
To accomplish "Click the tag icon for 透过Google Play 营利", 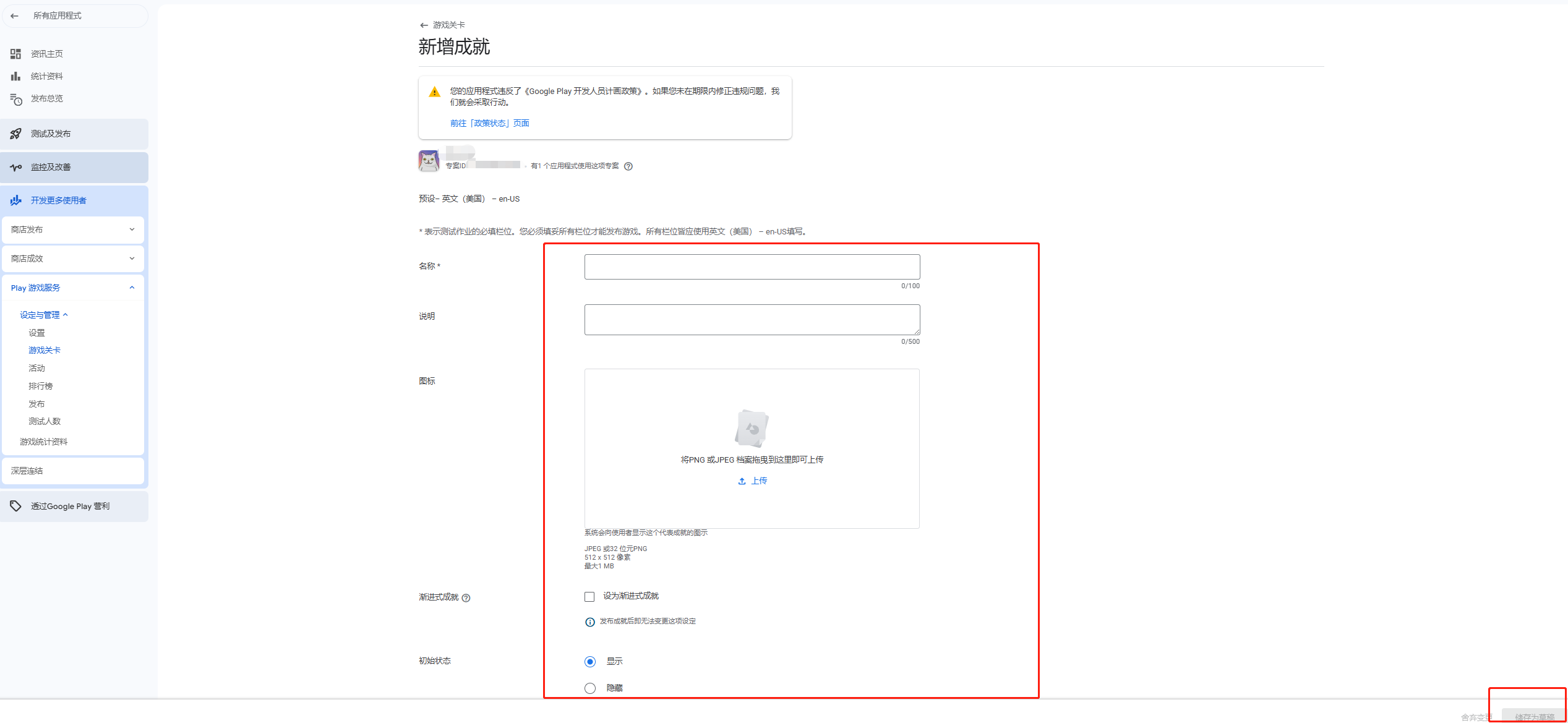I will click(x=16, y=506).
